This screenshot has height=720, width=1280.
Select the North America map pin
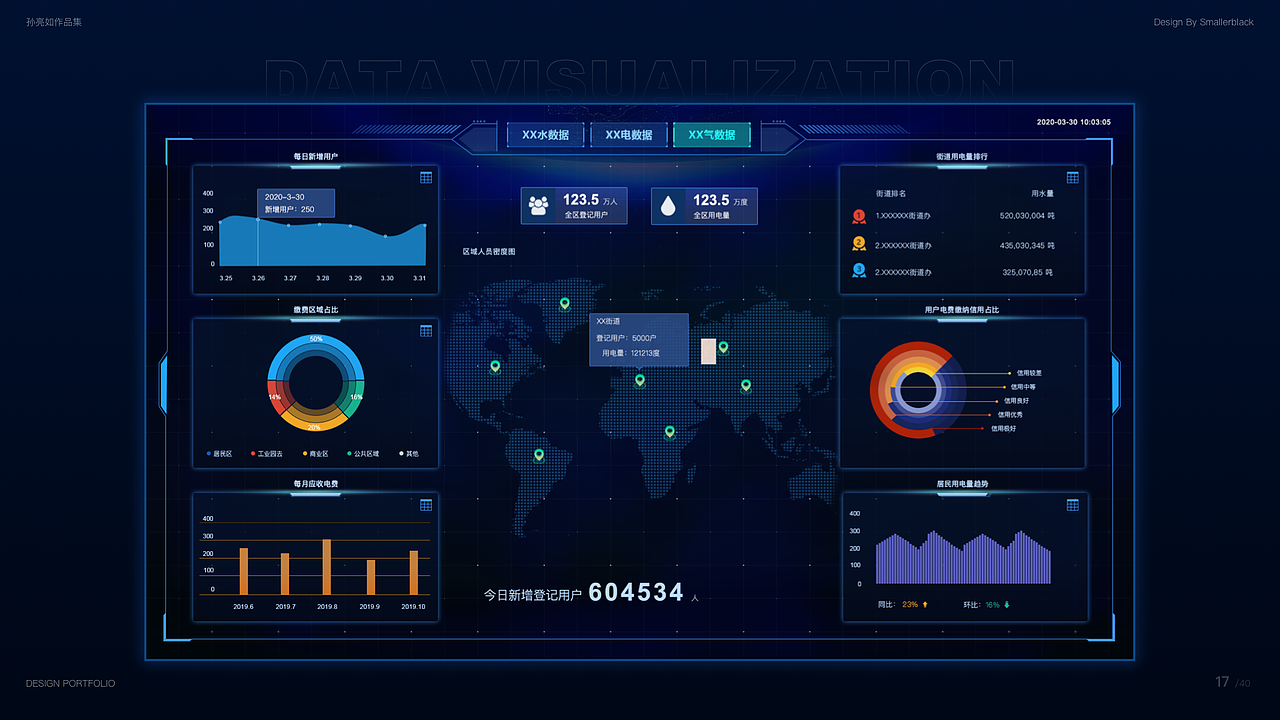point(495,367)
